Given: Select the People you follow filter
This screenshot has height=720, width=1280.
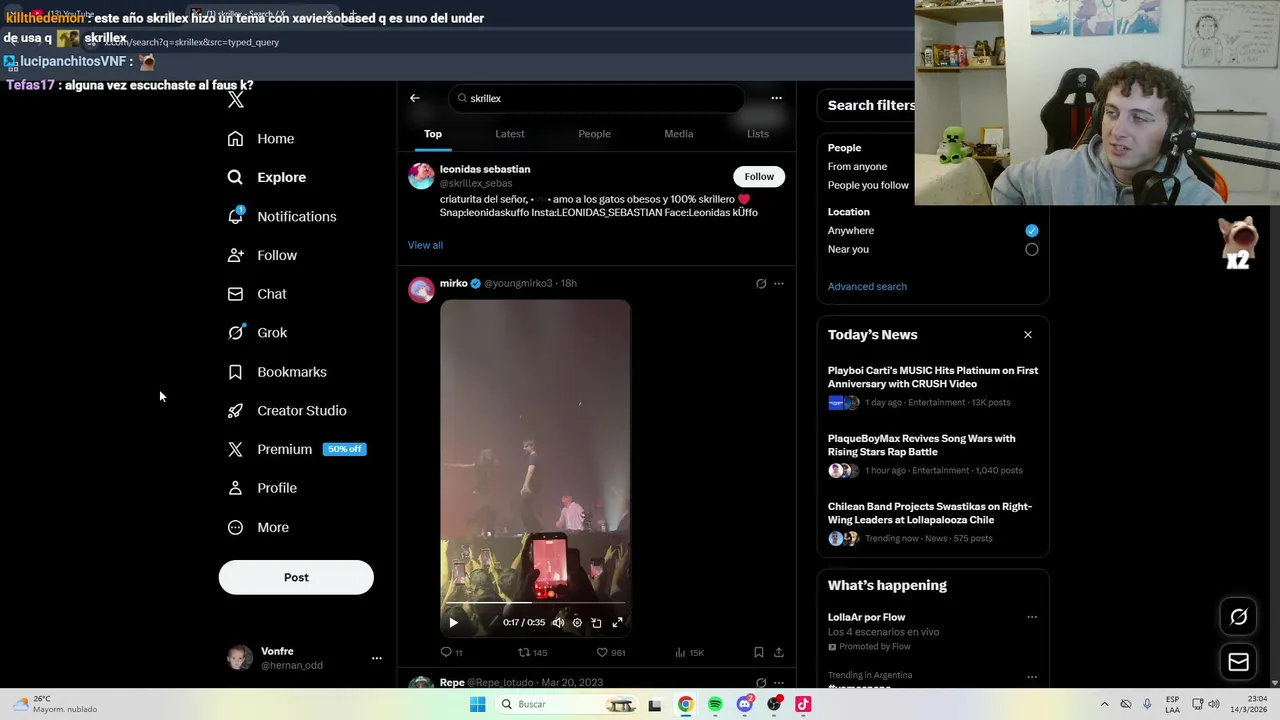Looking at the screenshot, I should pos(868,185).
